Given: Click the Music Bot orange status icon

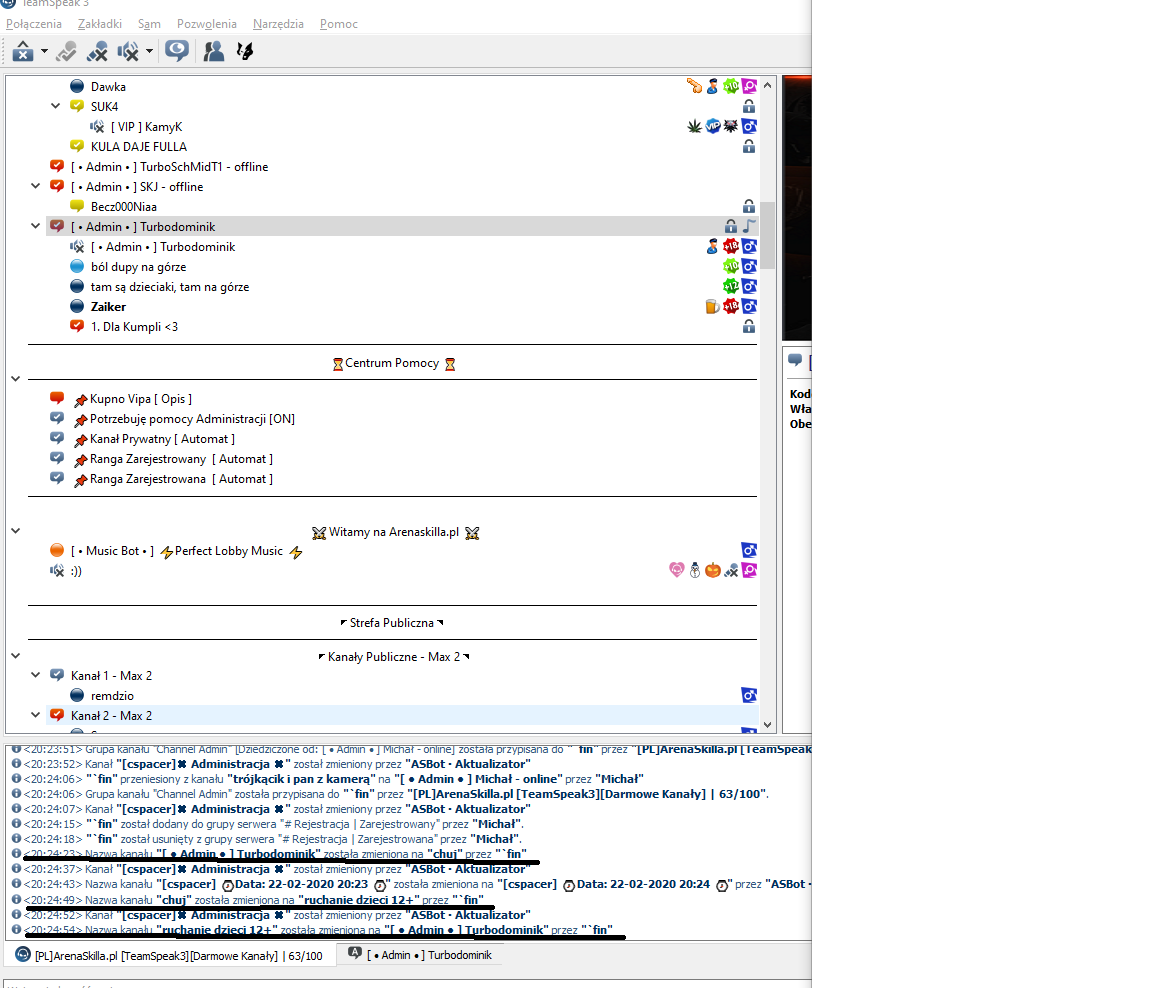Looking at the screenshot, I should pos(57,550).
